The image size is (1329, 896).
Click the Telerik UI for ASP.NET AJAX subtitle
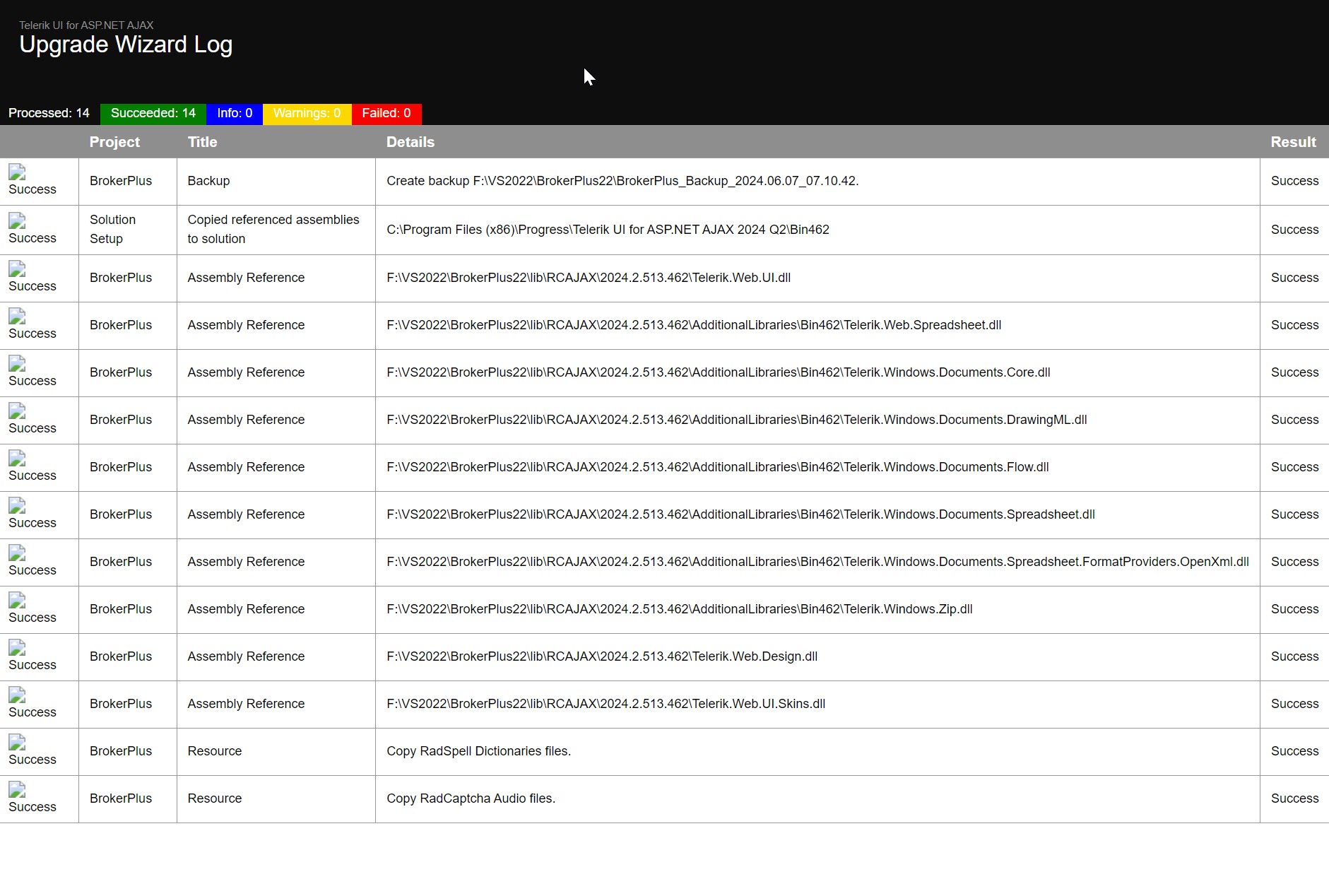[86, 25]
